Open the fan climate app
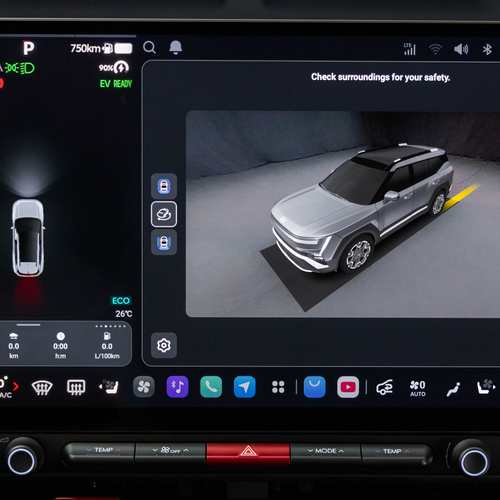The height and width of the screenshot is (500, 500). pyautogui.click(x=144, y=387)
